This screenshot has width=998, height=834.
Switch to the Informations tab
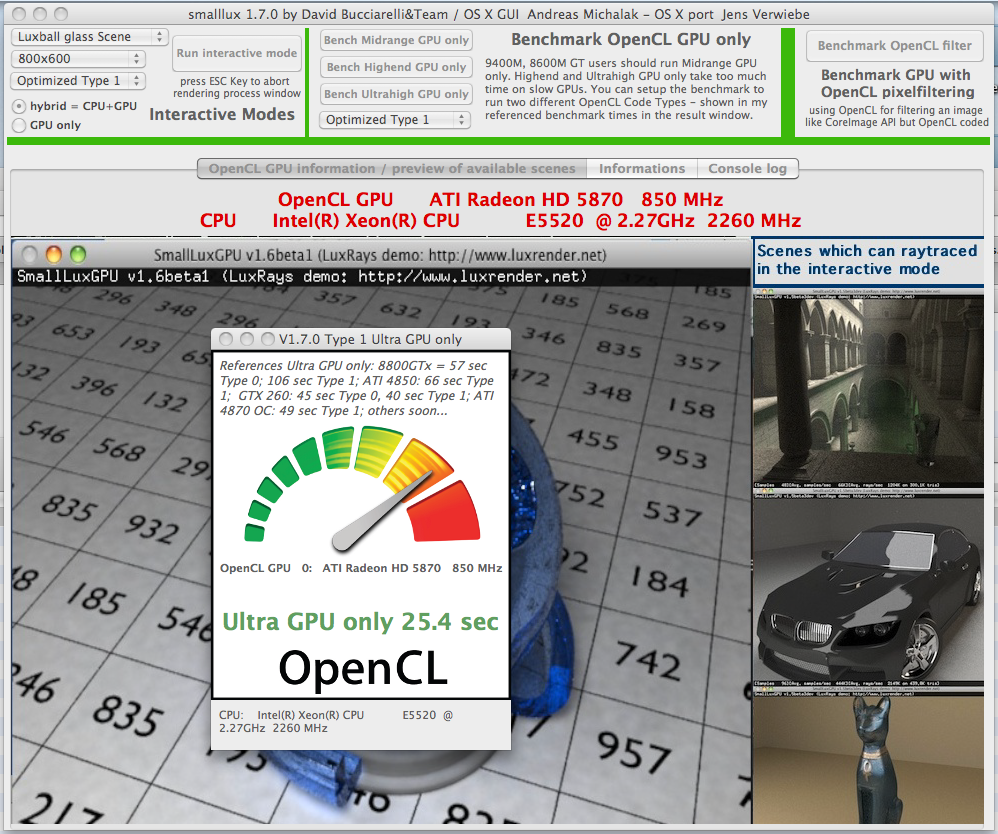tap(642, 169)
